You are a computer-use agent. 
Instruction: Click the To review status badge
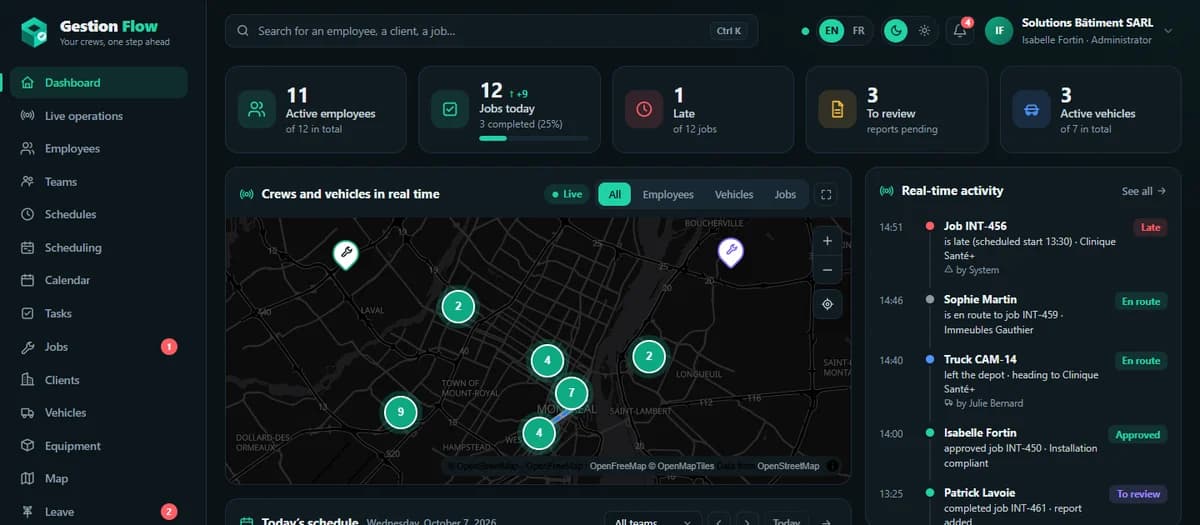[x=1138, y=494]
